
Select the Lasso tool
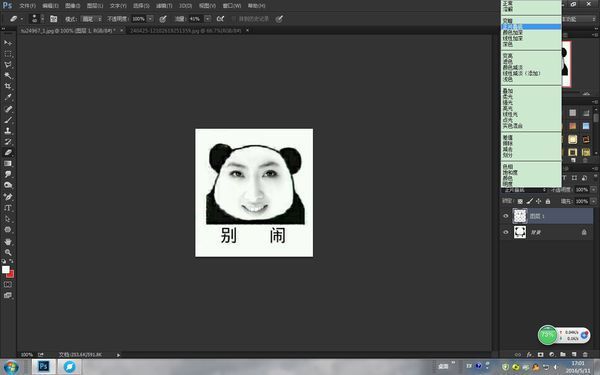8,65
